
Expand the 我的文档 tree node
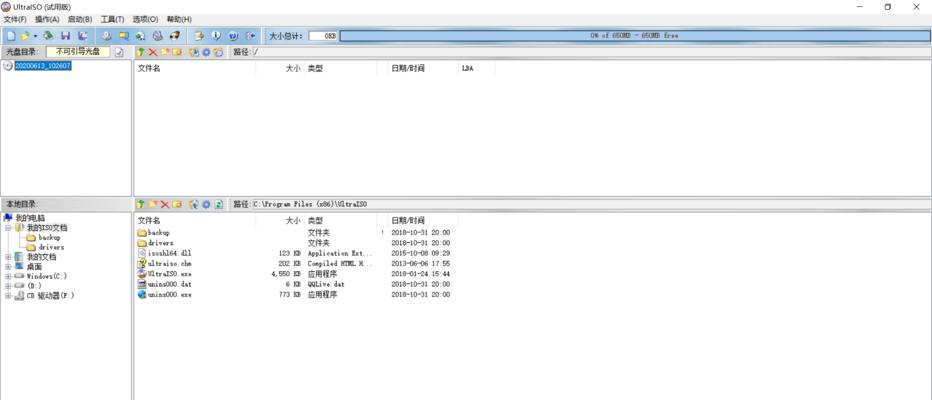pos(8,257)
